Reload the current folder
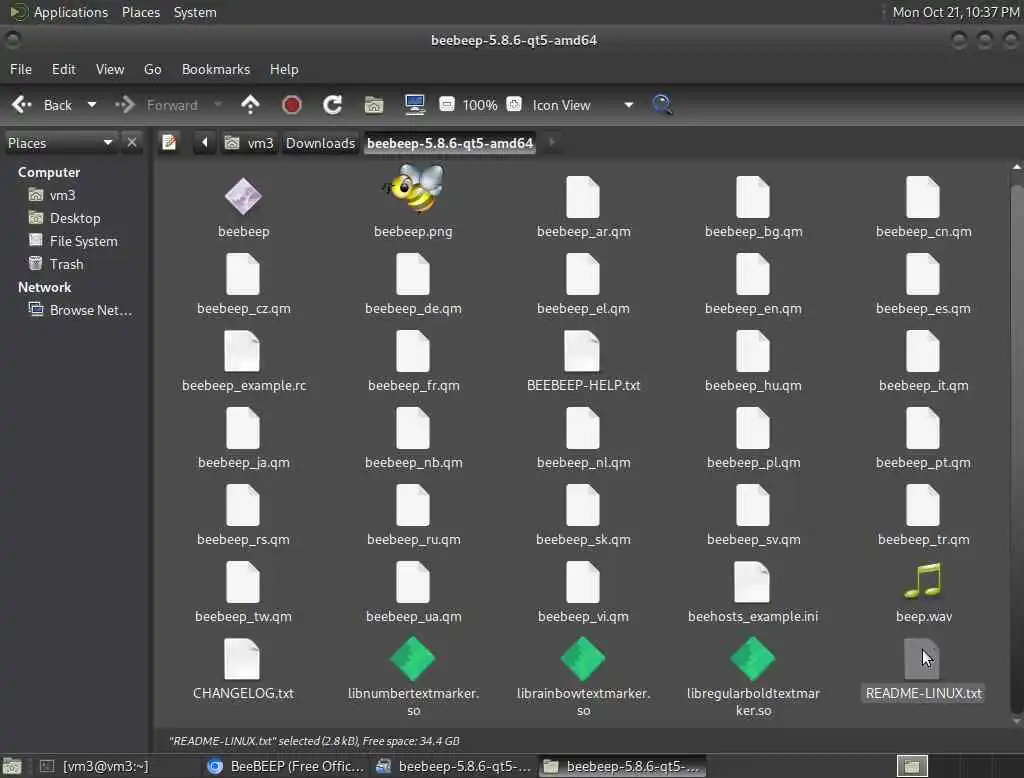 (x=332, y=105)
